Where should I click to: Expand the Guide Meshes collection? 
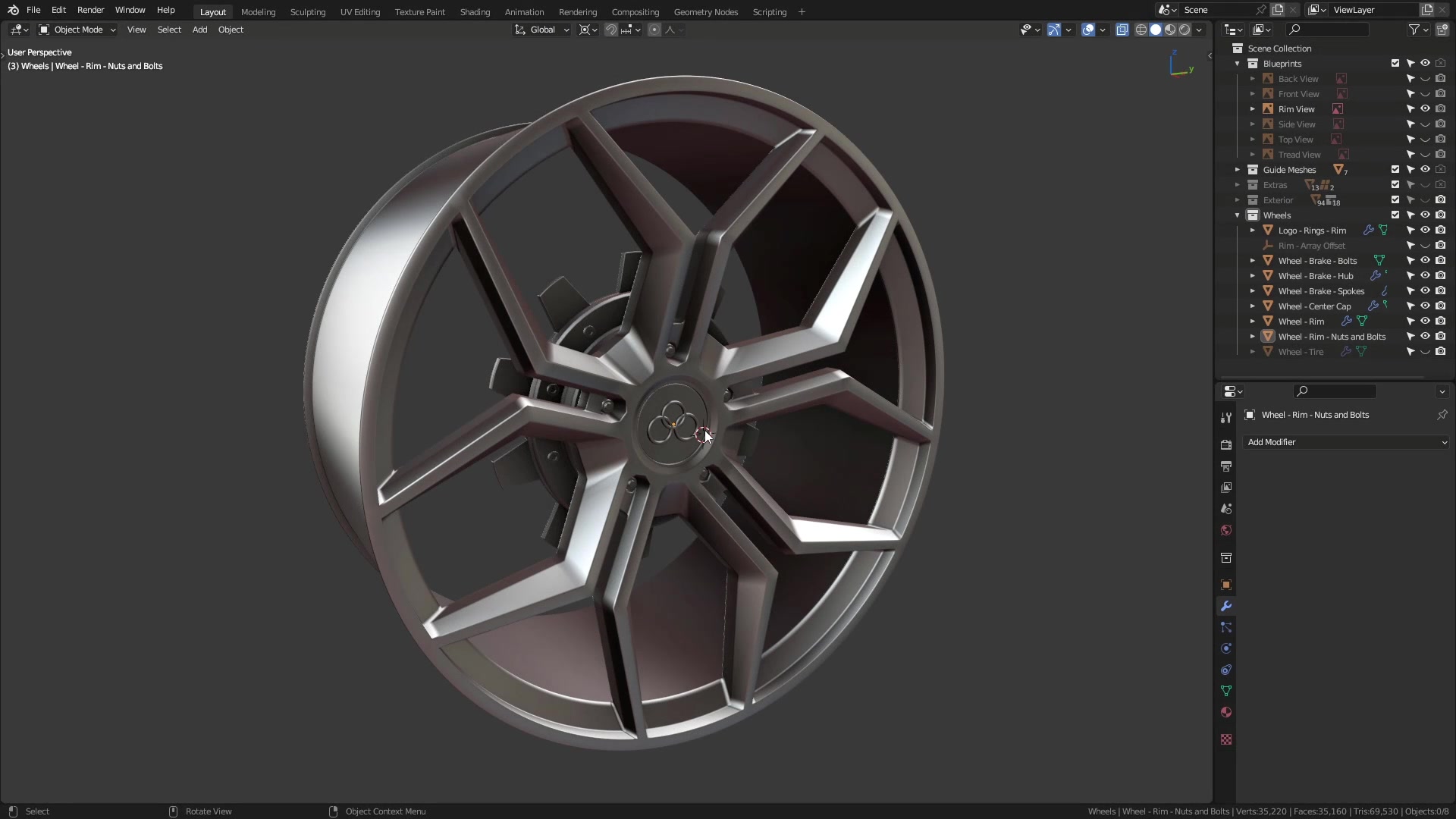1238,170
